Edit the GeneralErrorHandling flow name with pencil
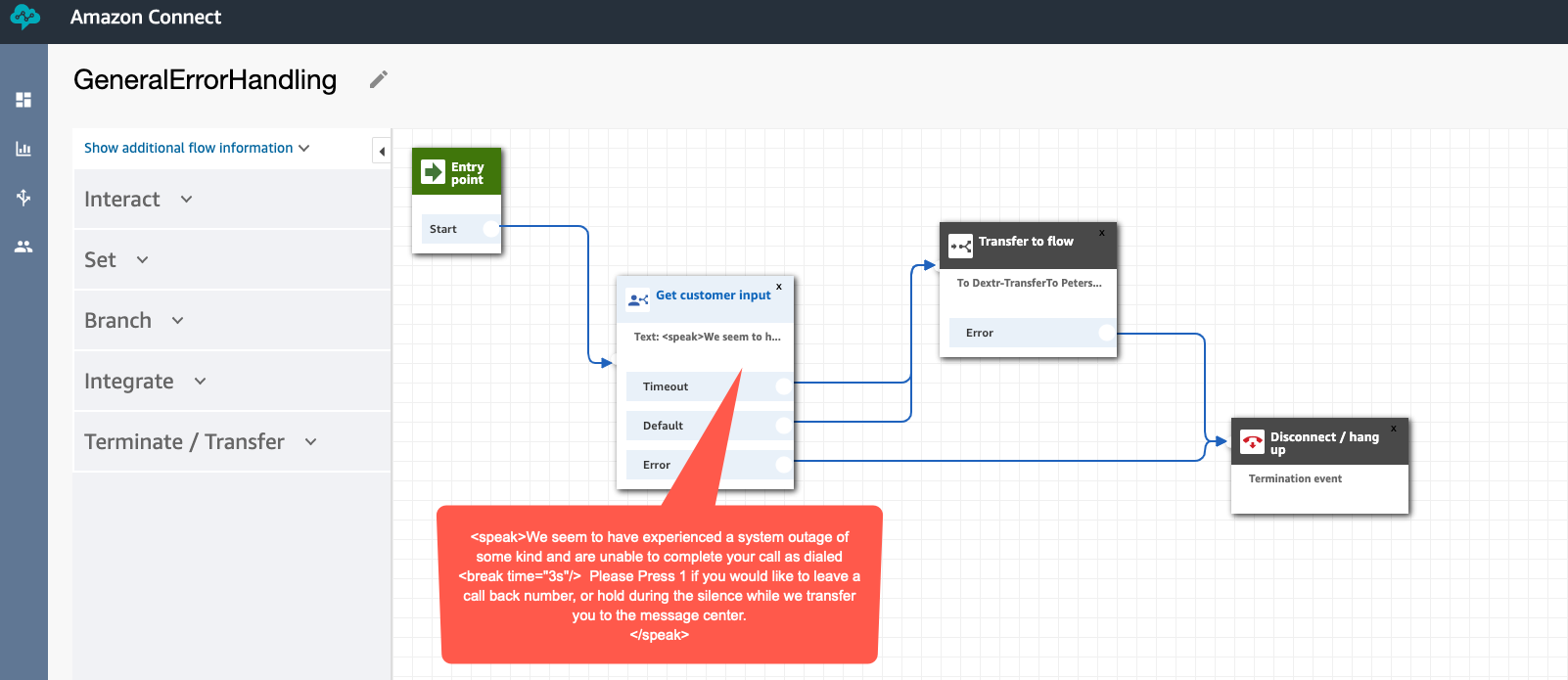 (379, 79)
